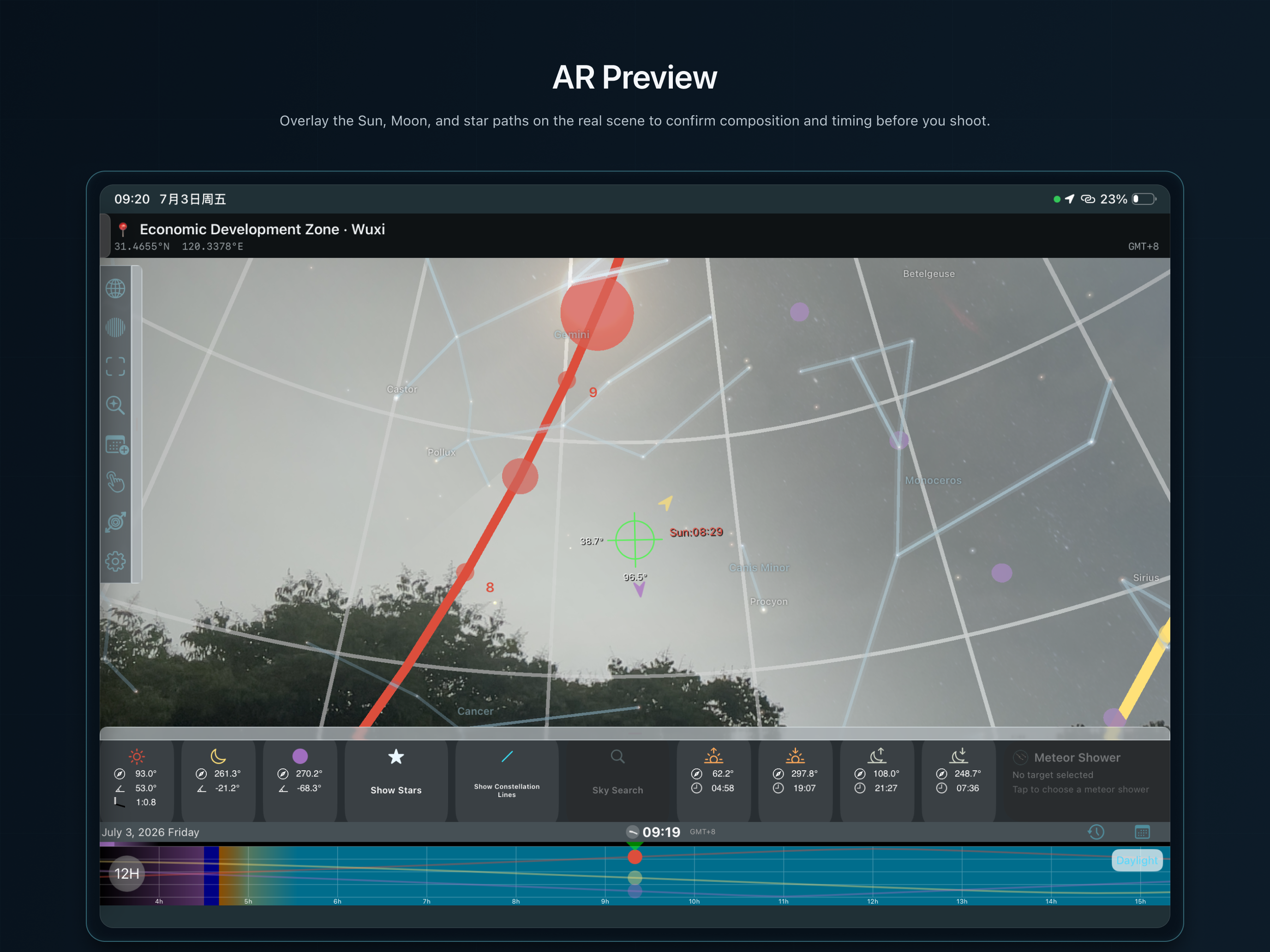This screenshot has width=1270, height=952.
Task: Toggle Show Stars
Action: pos(396,780)
